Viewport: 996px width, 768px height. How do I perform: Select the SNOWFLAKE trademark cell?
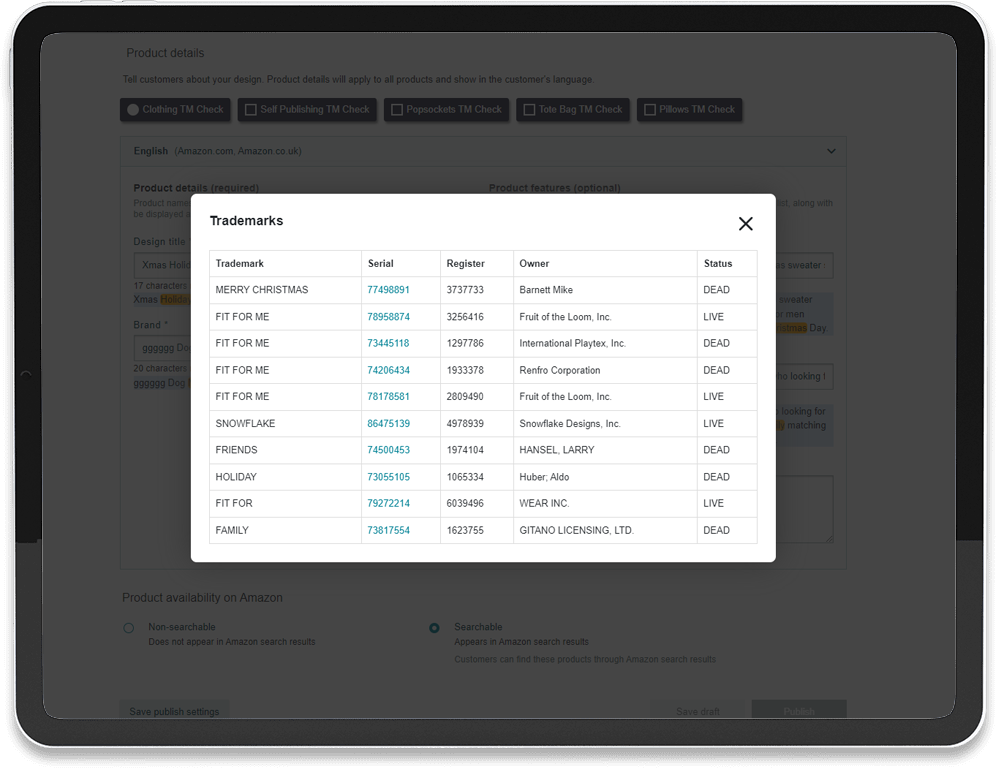point(286,423)
